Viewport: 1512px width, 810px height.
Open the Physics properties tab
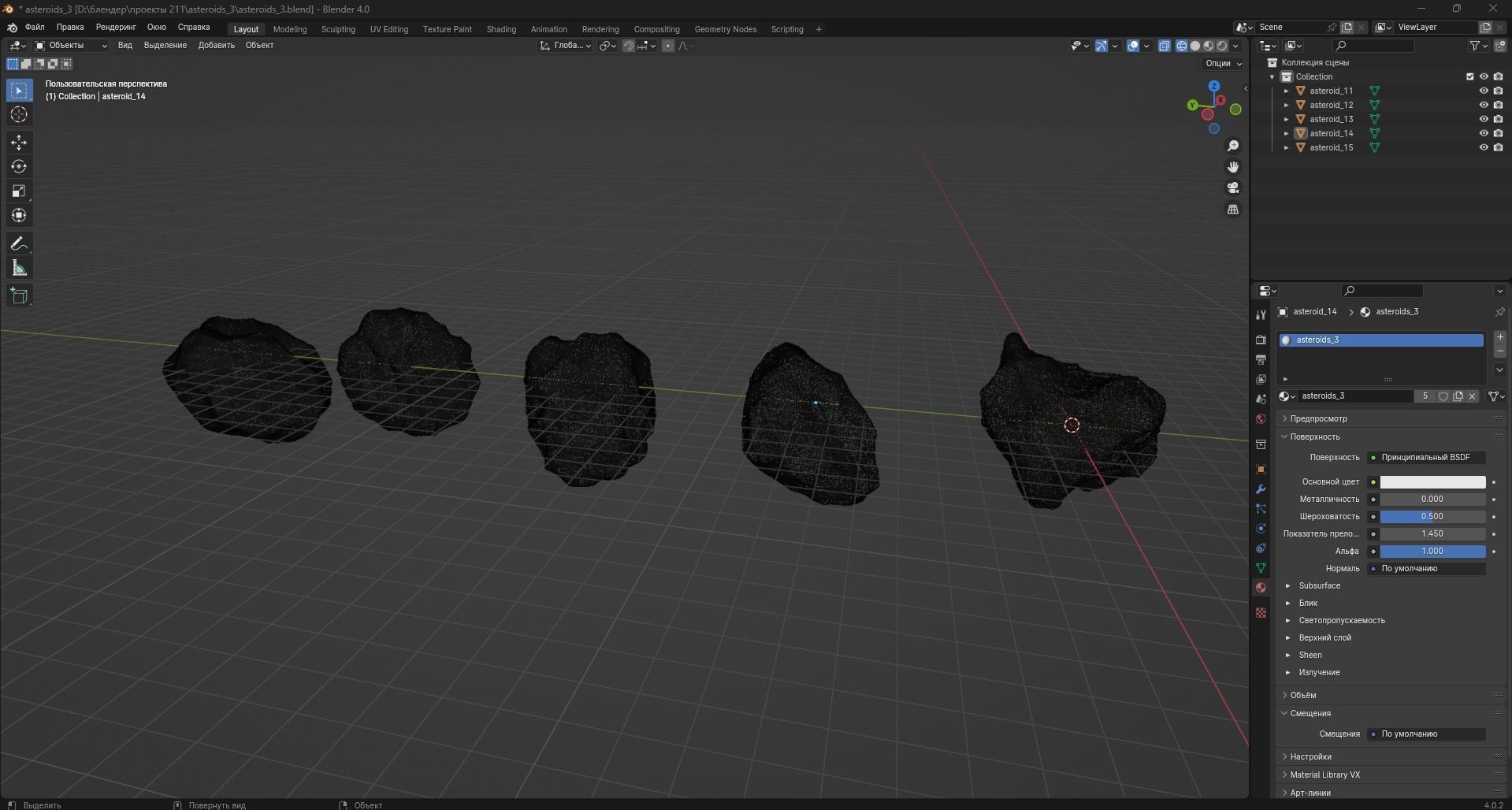pyautogui.click(x=1261, y=529)
